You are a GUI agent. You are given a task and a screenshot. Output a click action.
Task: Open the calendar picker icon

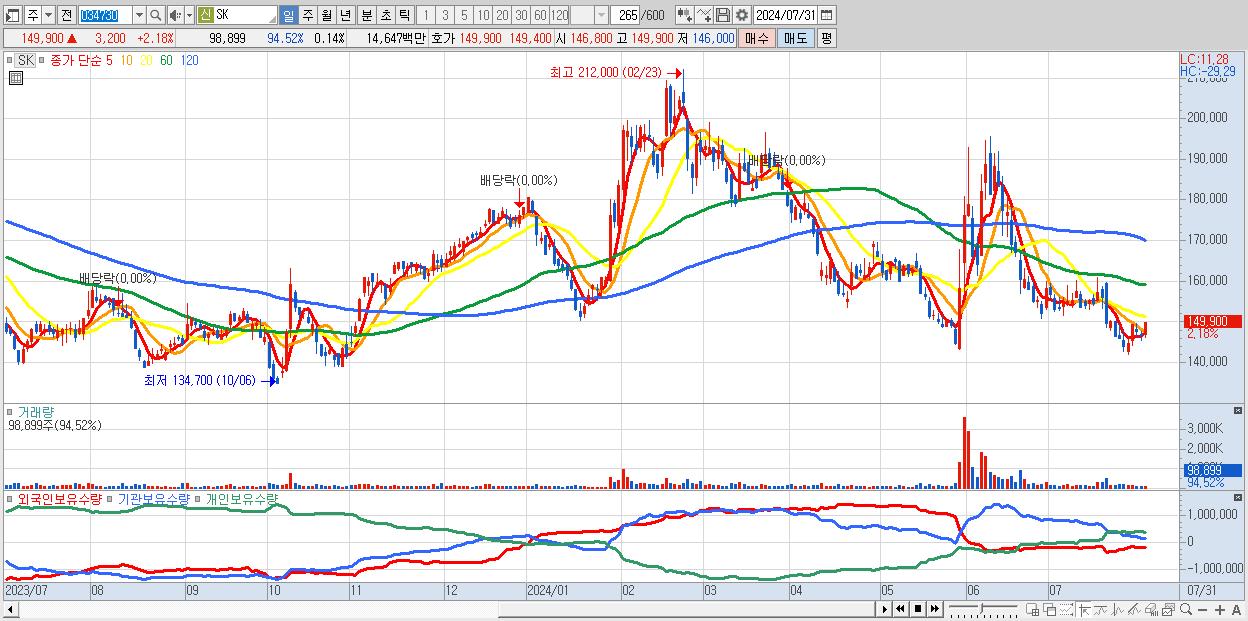click(827, 15)
